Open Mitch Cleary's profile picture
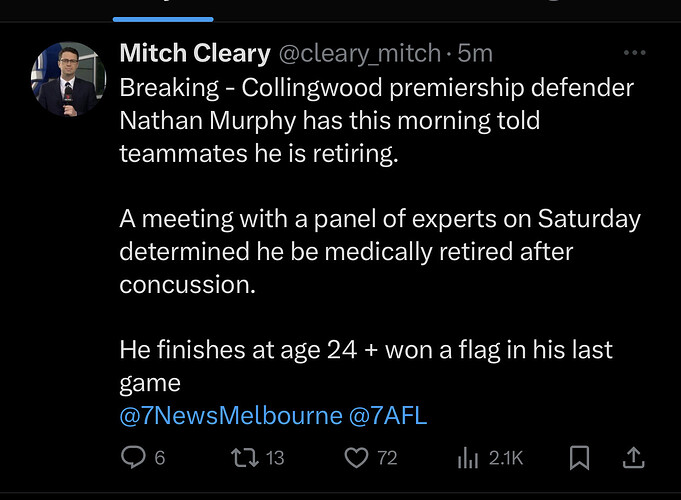 coord(68,79)
